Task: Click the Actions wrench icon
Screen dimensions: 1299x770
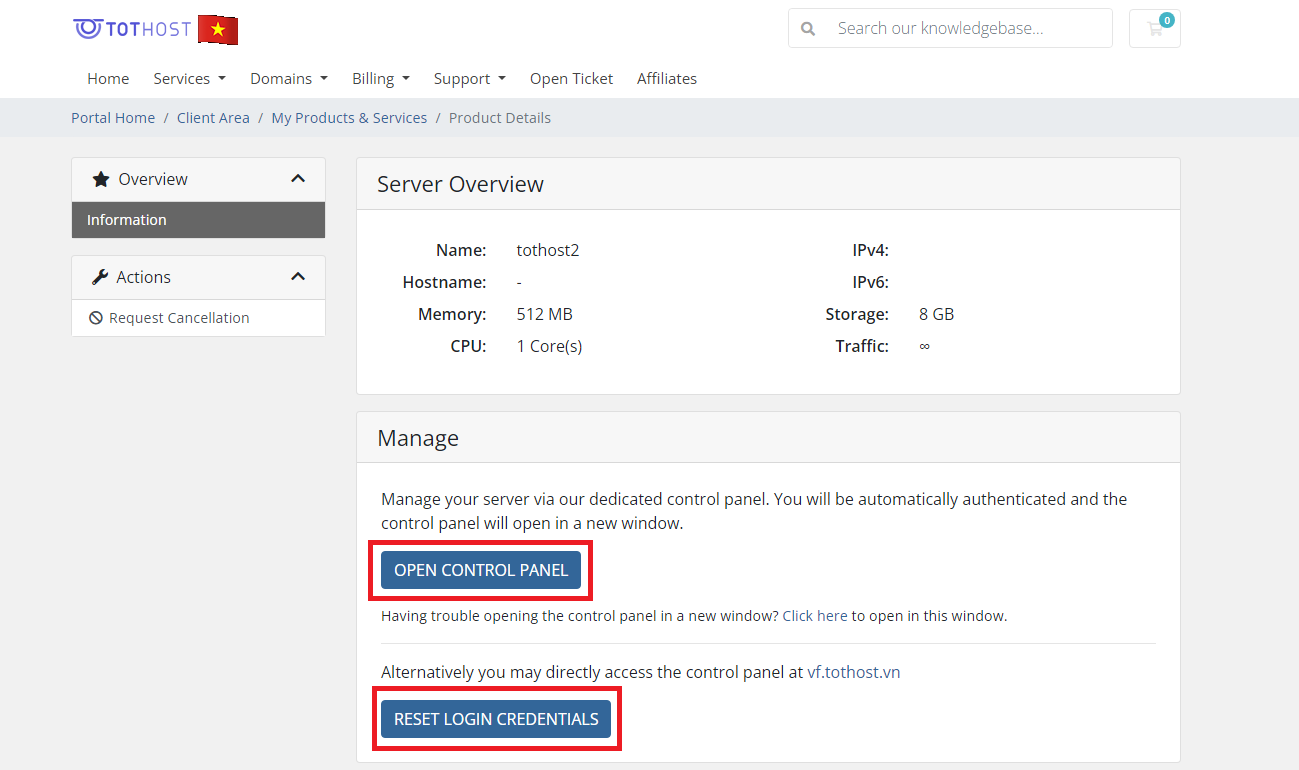Action: coord(100,278)
